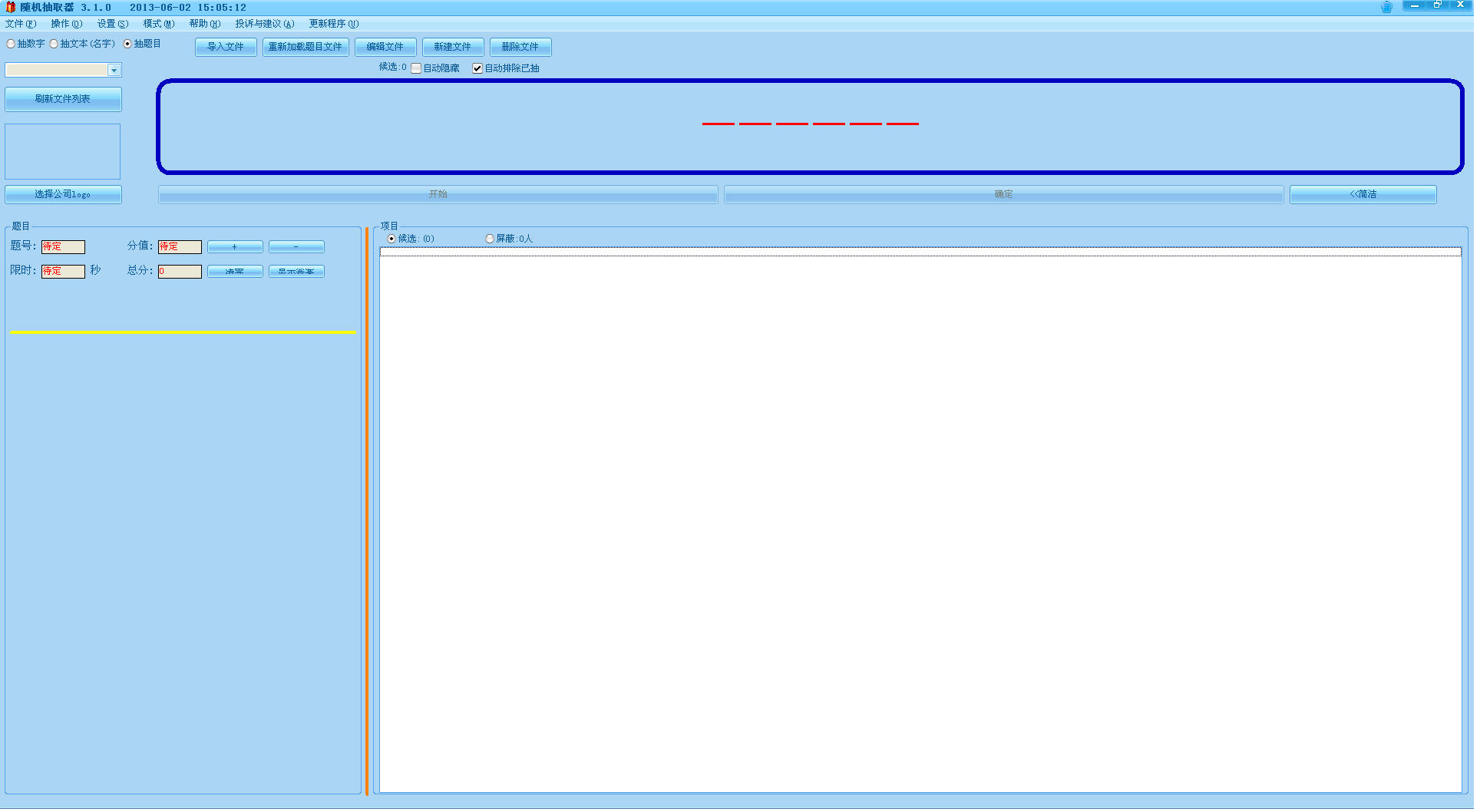The image size is (1480, 812).
Task: Click the 开始 button
Action: (440, 195)
